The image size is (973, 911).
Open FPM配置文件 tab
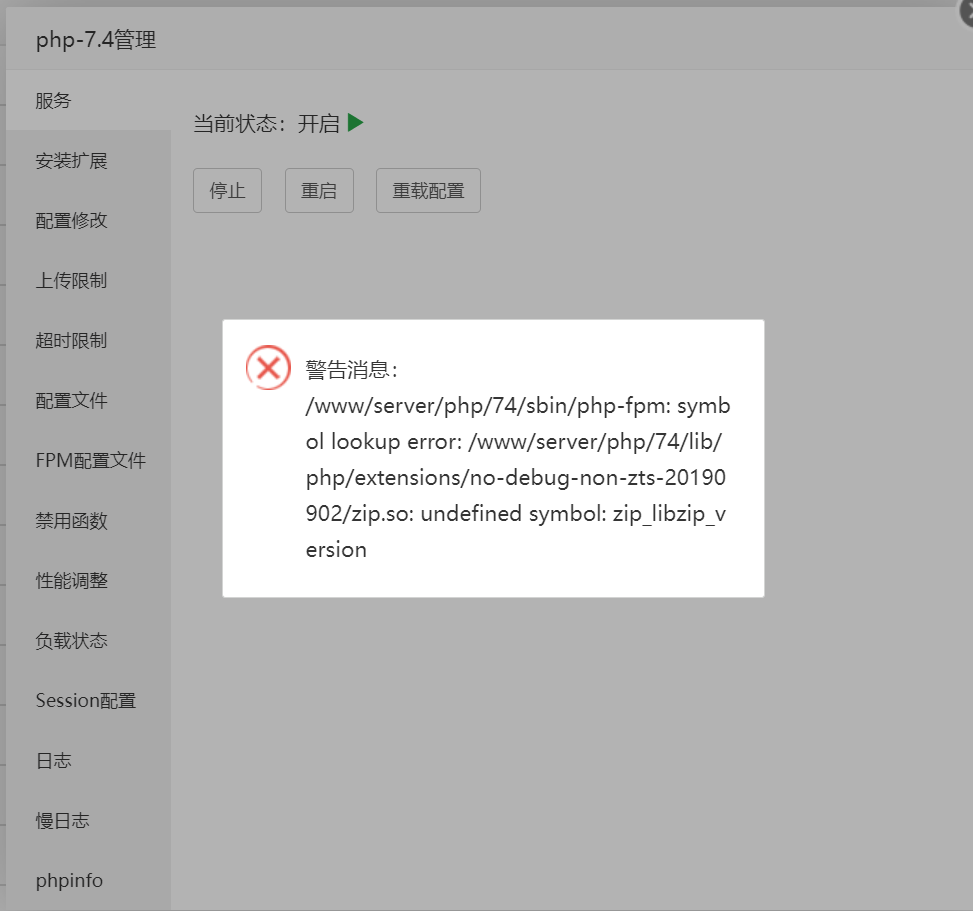pyautogui.click(x=88, y=460)
